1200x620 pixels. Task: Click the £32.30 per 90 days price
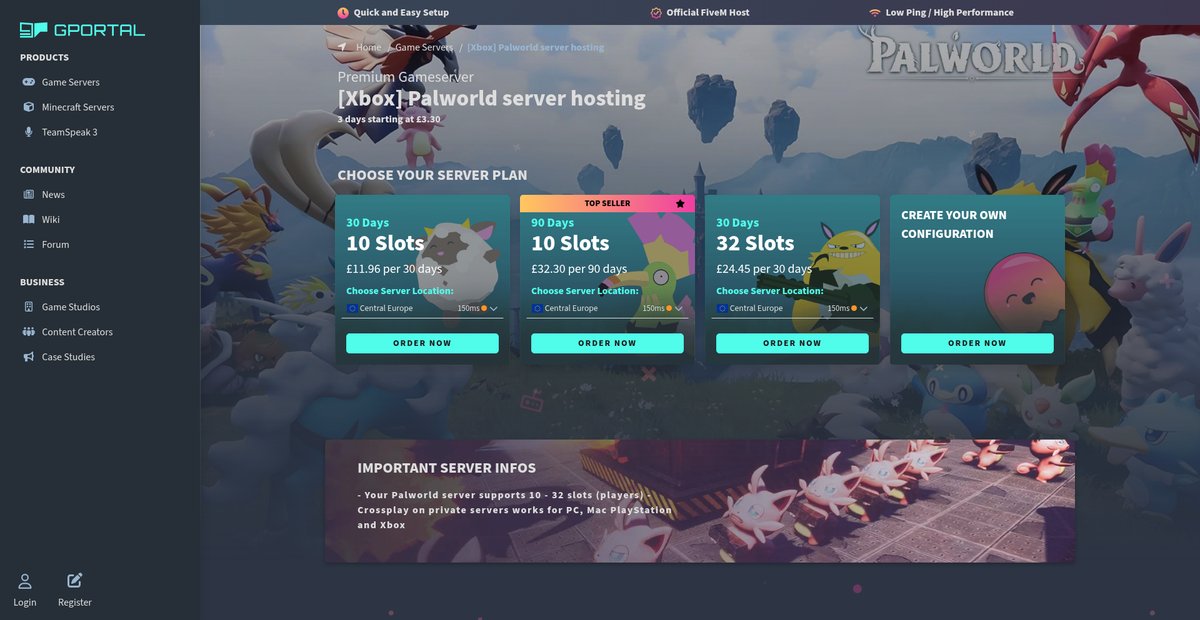click(579, 269)
